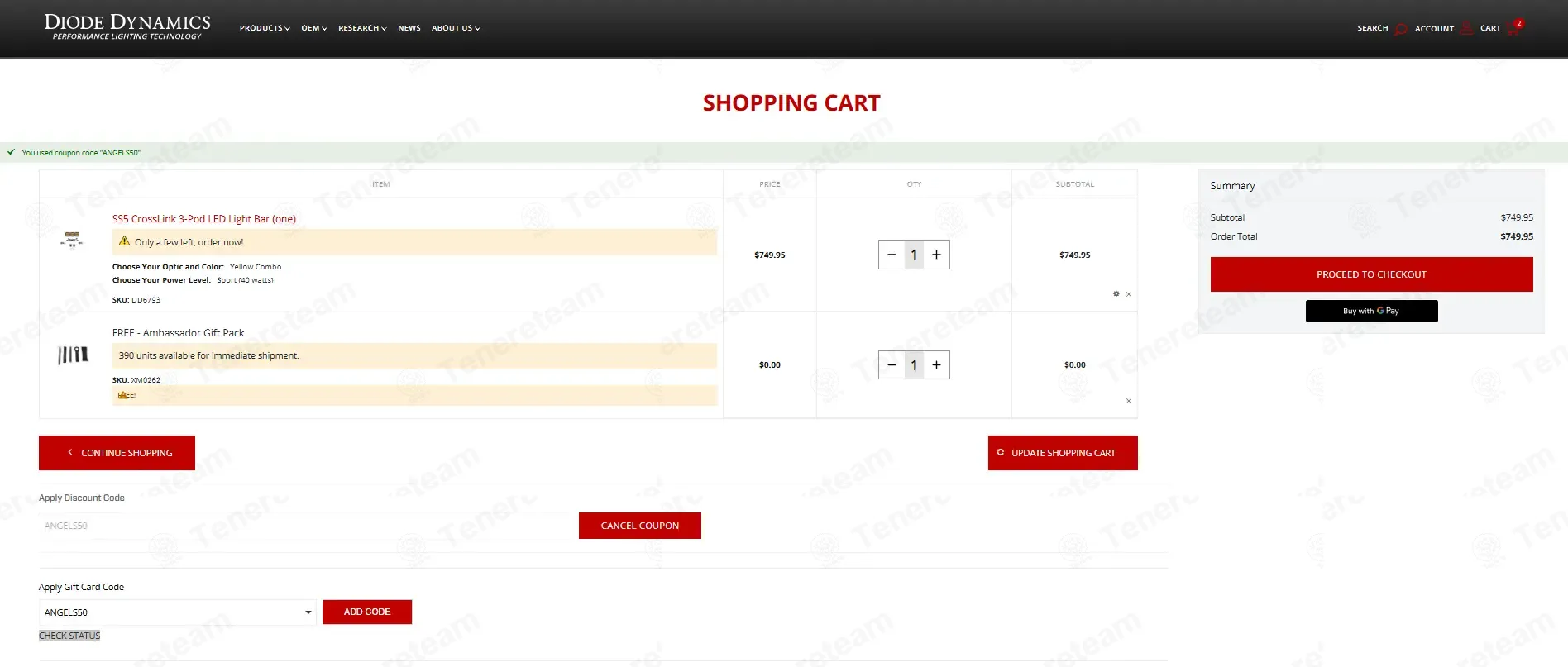This screenshot has width=1568, height=667.
Task: Click Proceed to Checkout
Action: 1371,274
